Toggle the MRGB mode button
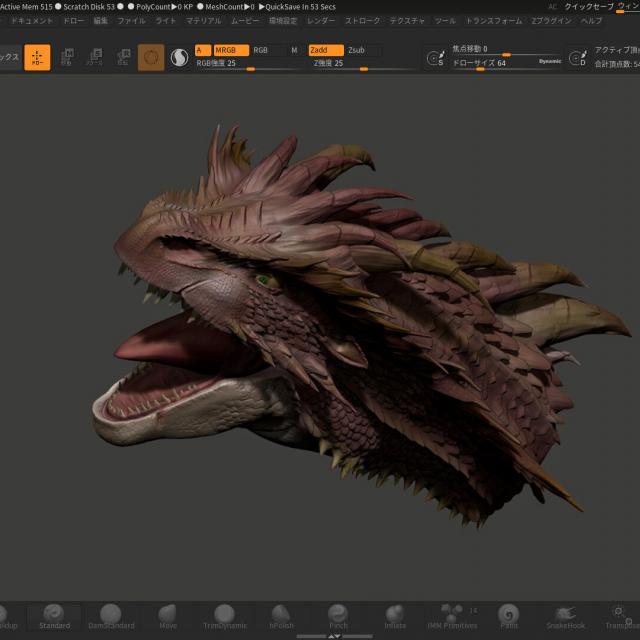 click(230, 50)
